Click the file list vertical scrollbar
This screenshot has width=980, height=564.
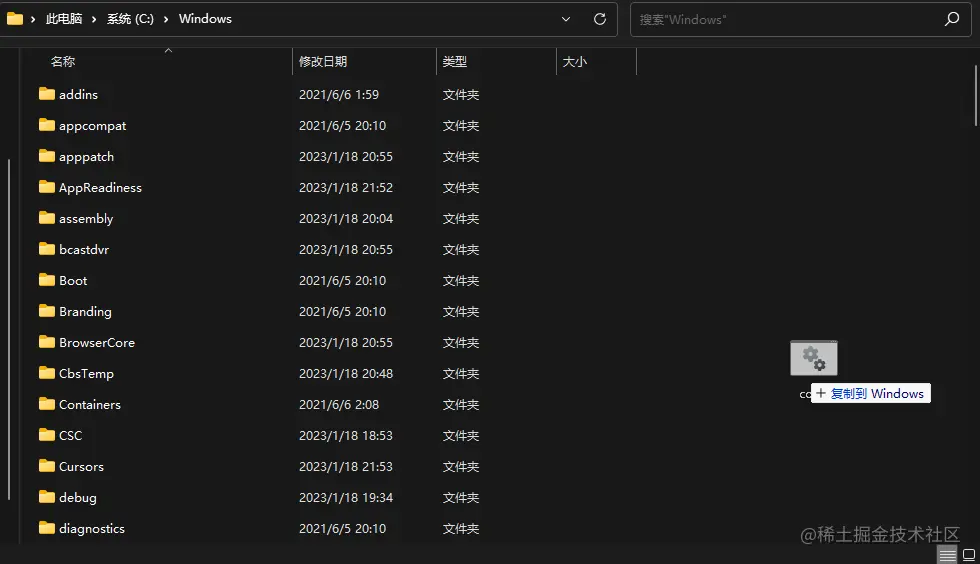(x=976, y=95)
